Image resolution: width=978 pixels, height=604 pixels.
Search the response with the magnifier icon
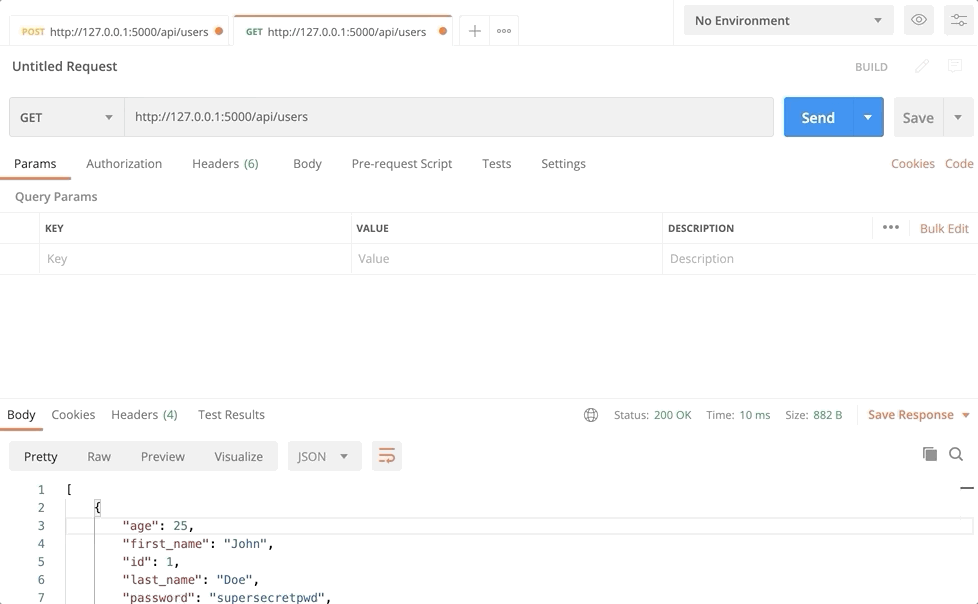click(x=956, y=454)
